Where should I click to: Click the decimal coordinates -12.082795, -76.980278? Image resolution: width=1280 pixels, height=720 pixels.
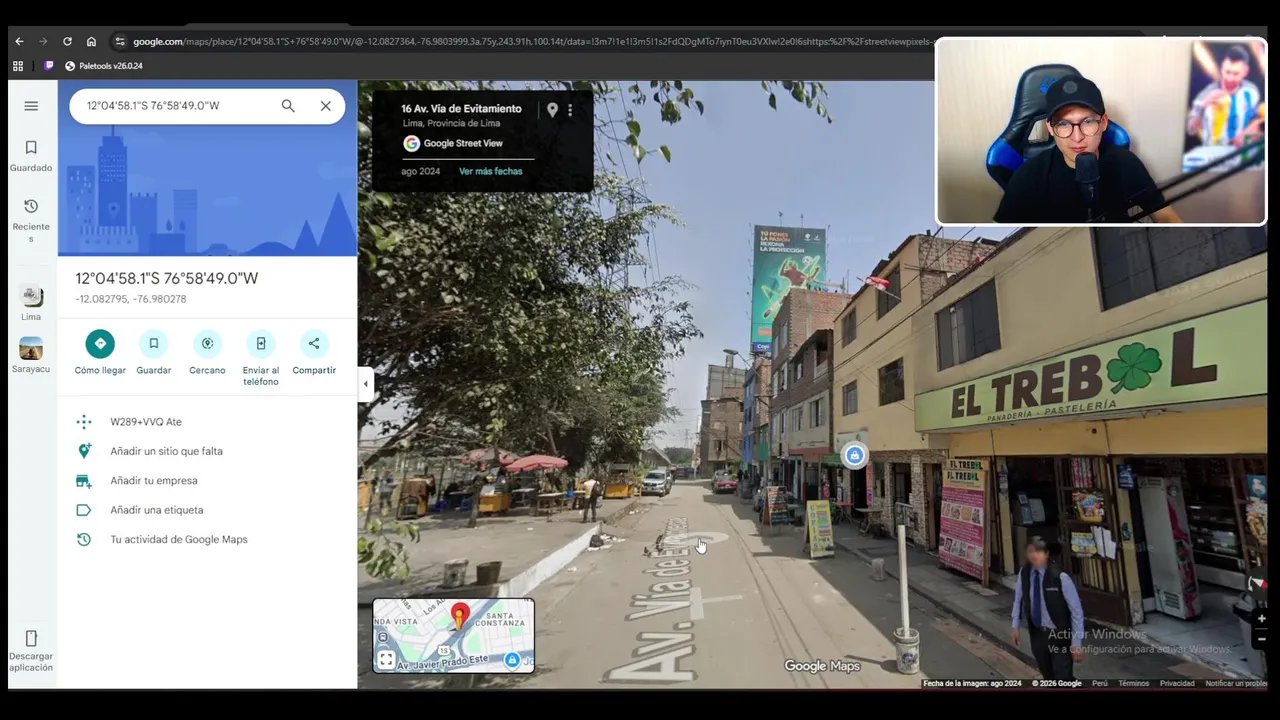point(131,299)
